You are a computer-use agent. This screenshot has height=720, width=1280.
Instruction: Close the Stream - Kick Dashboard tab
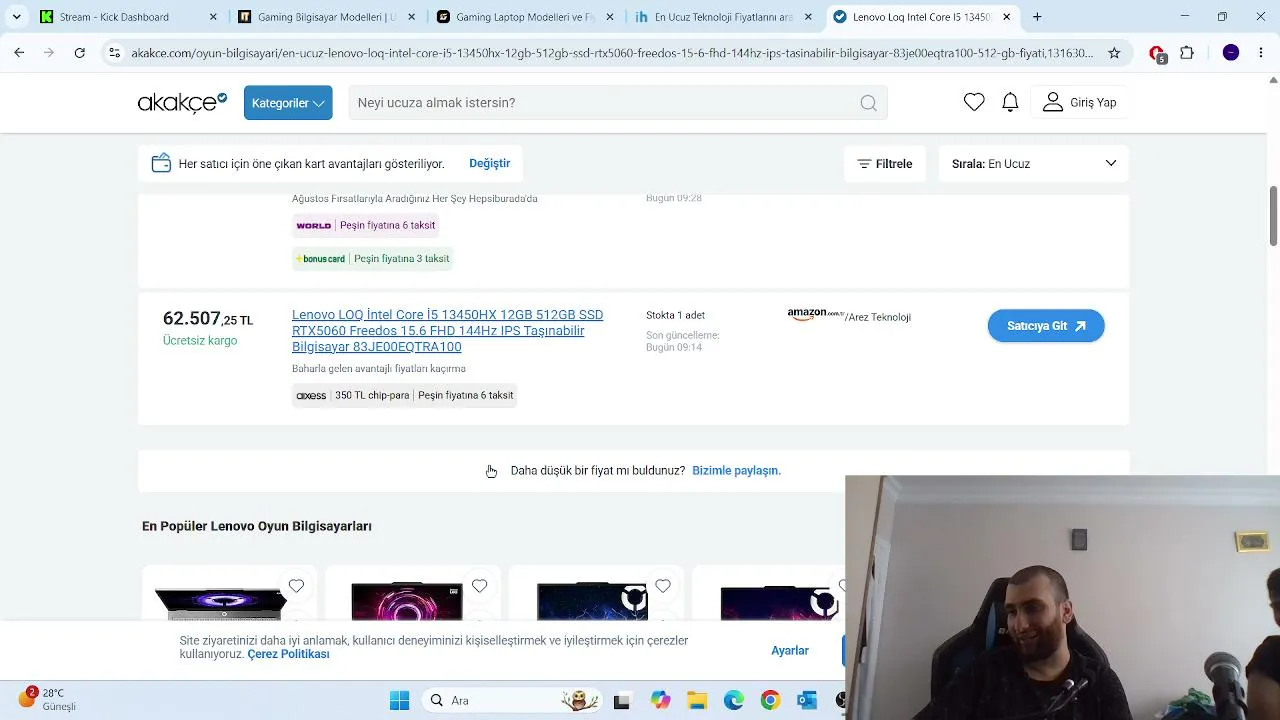point(213,17)
